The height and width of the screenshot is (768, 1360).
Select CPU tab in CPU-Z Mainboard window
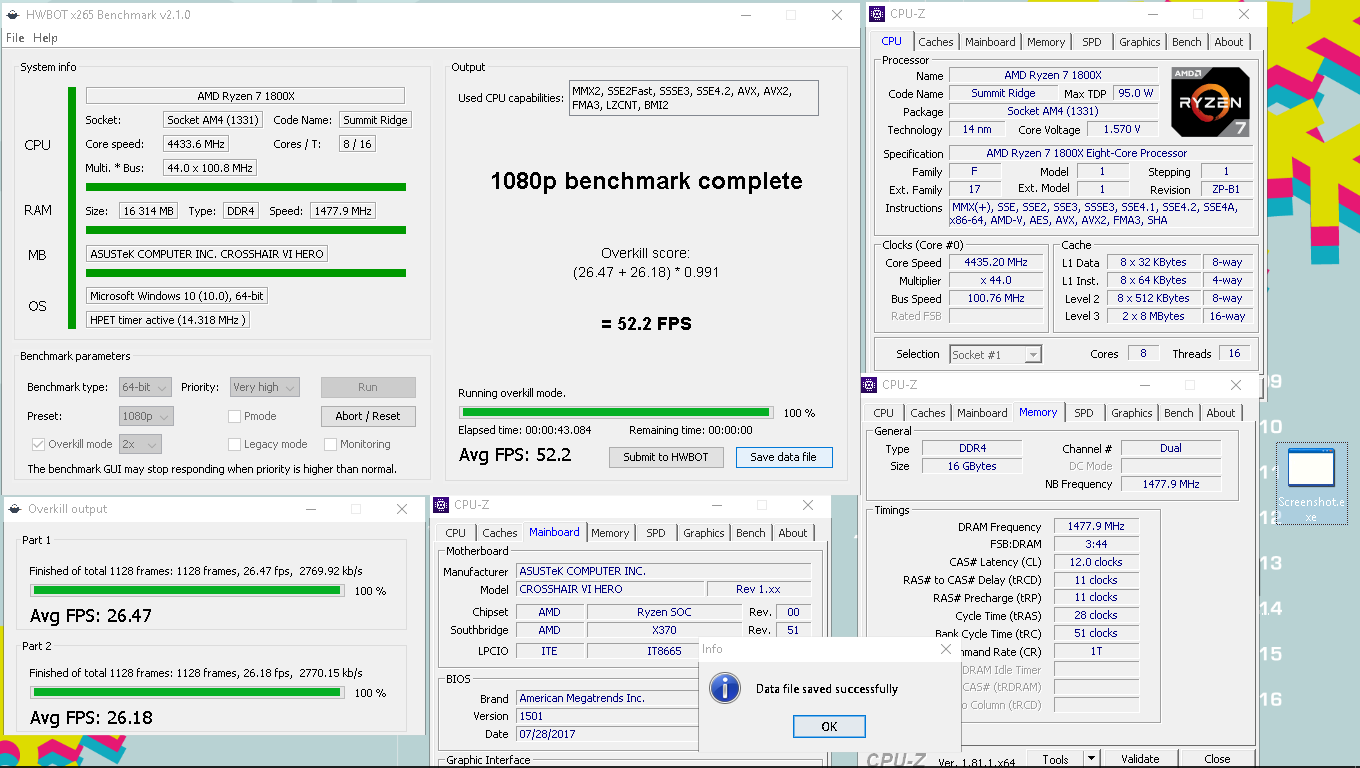pyautogui.click(x=456, y=533)
